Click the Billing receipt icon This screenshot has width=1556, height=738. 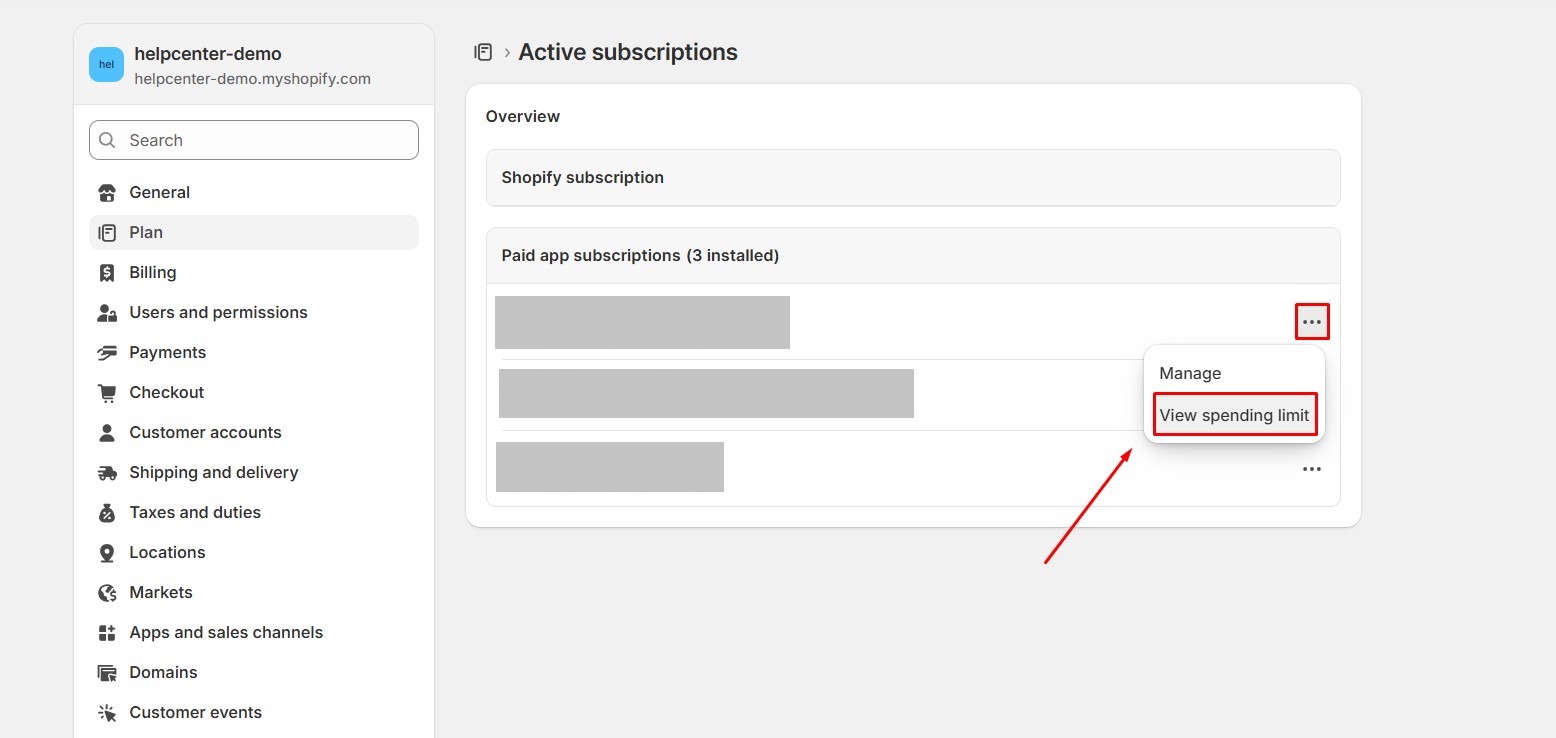tap(107, 272)
